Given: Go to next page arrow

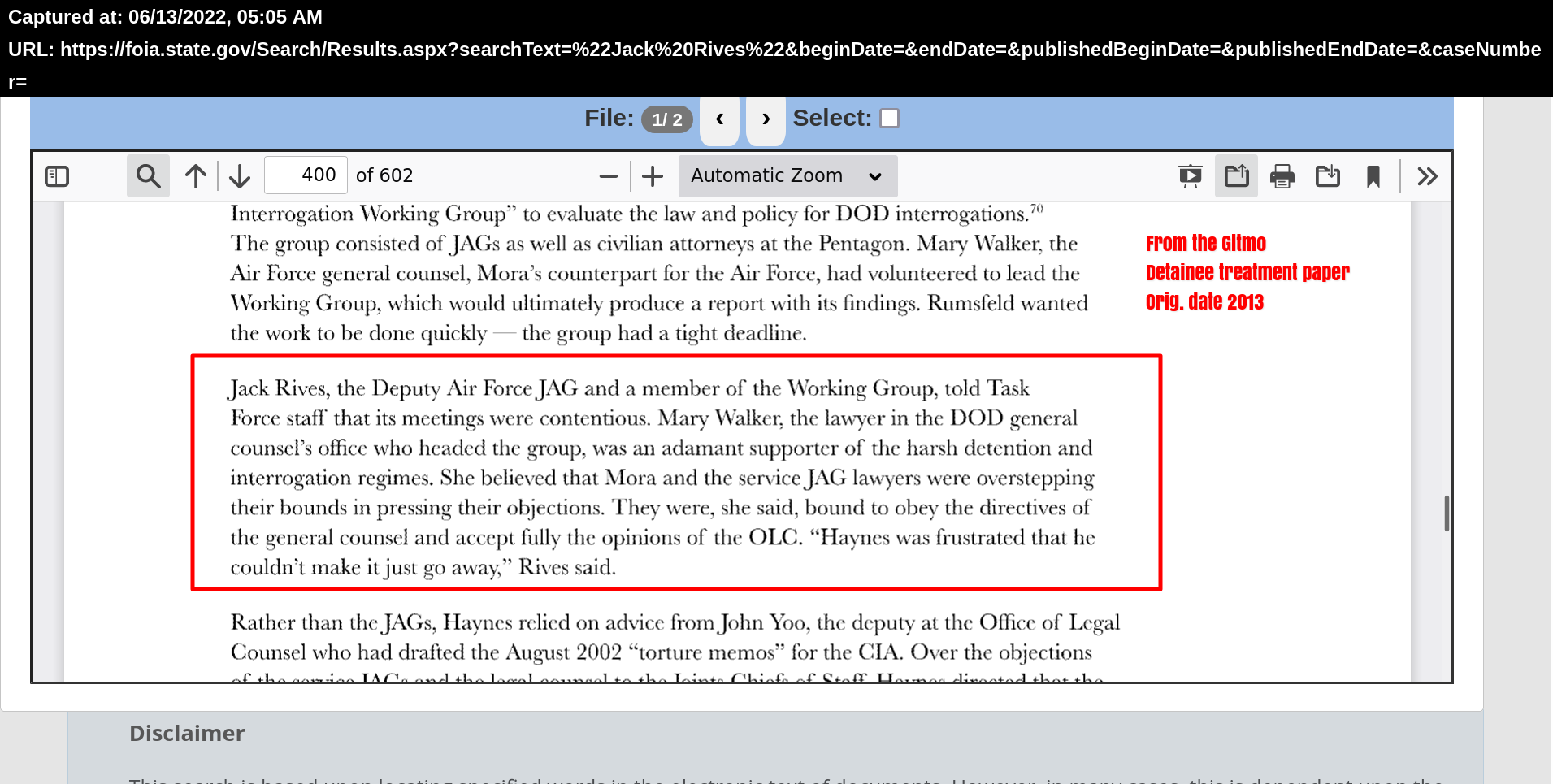Looking at the screenshot, I should pyautogui.click(x=240, y=176).
